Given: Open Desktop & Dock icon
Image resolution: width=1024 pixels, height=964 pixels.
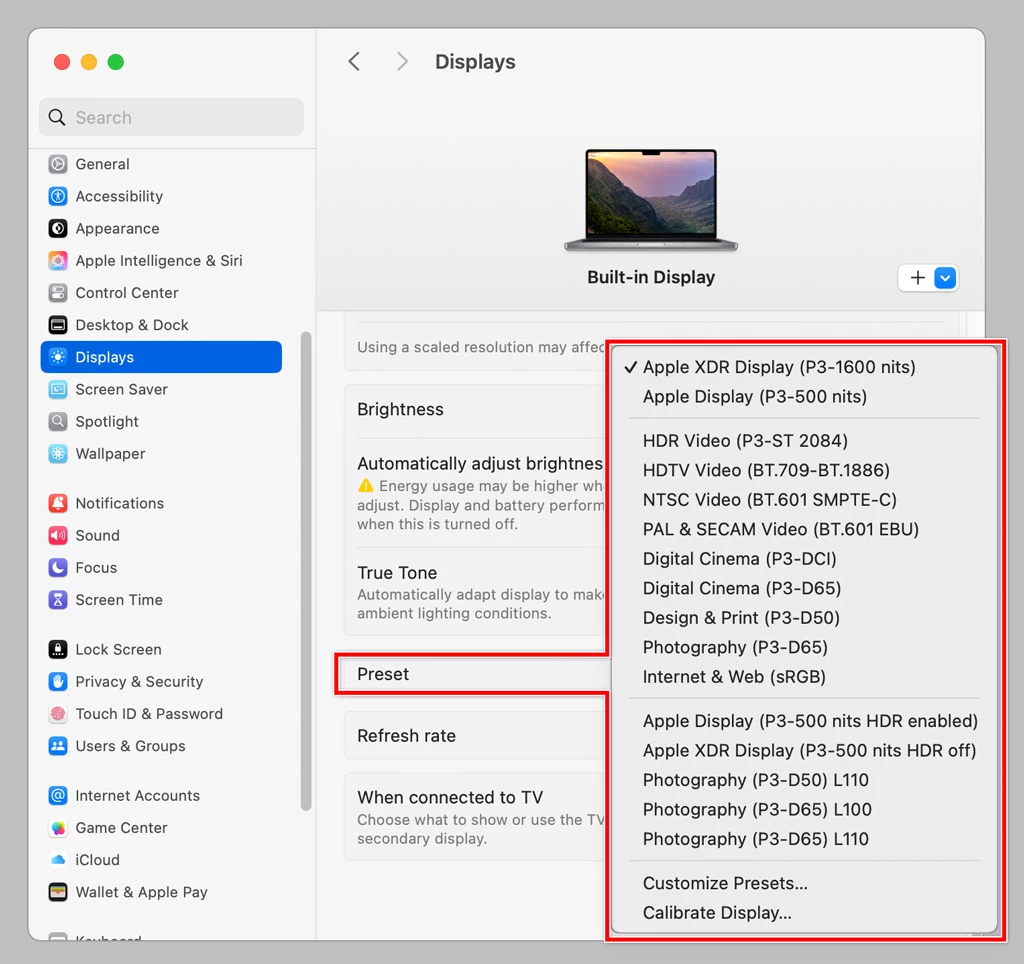Looking at the screenshot, I should click(58, 325).
